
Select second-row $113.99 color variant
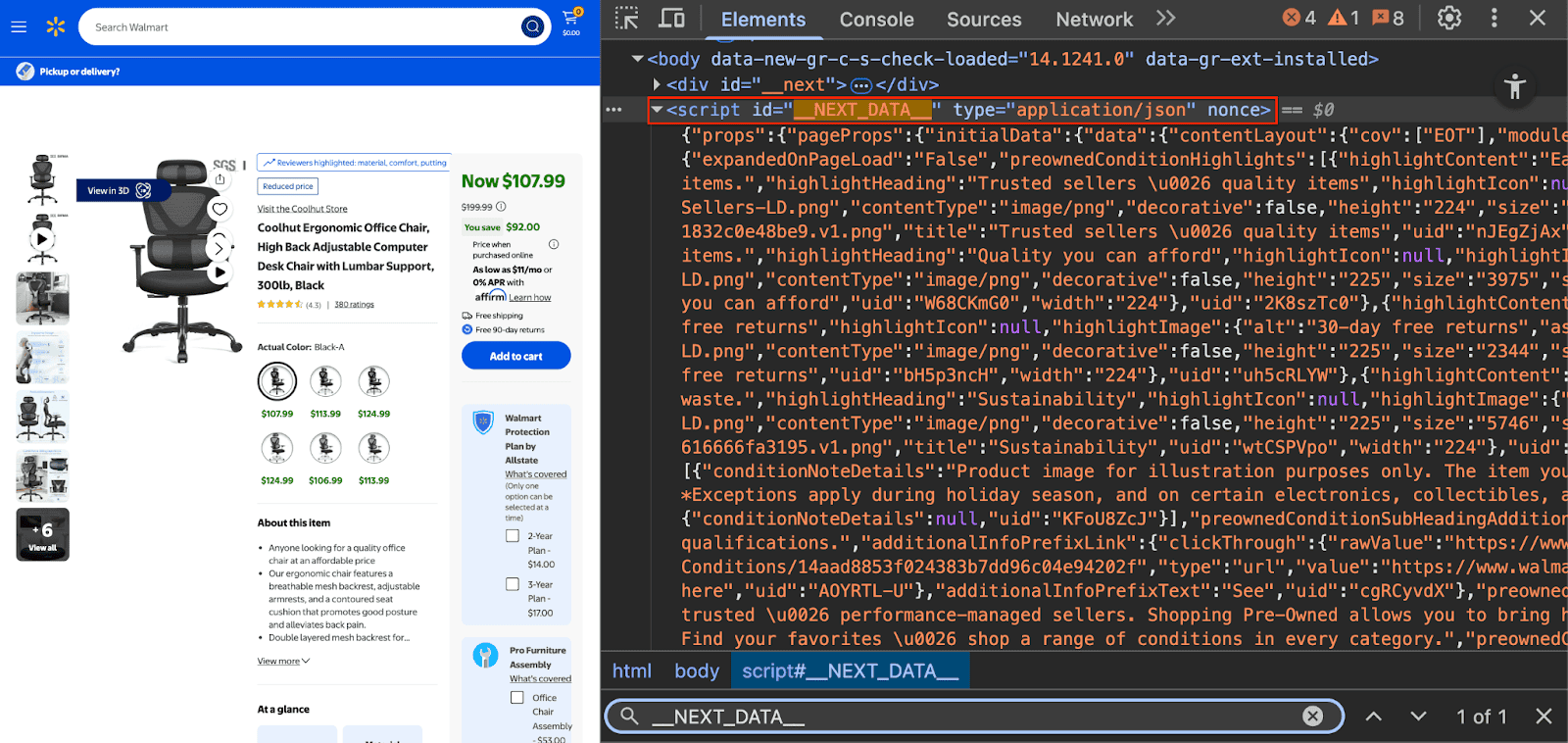373,448
